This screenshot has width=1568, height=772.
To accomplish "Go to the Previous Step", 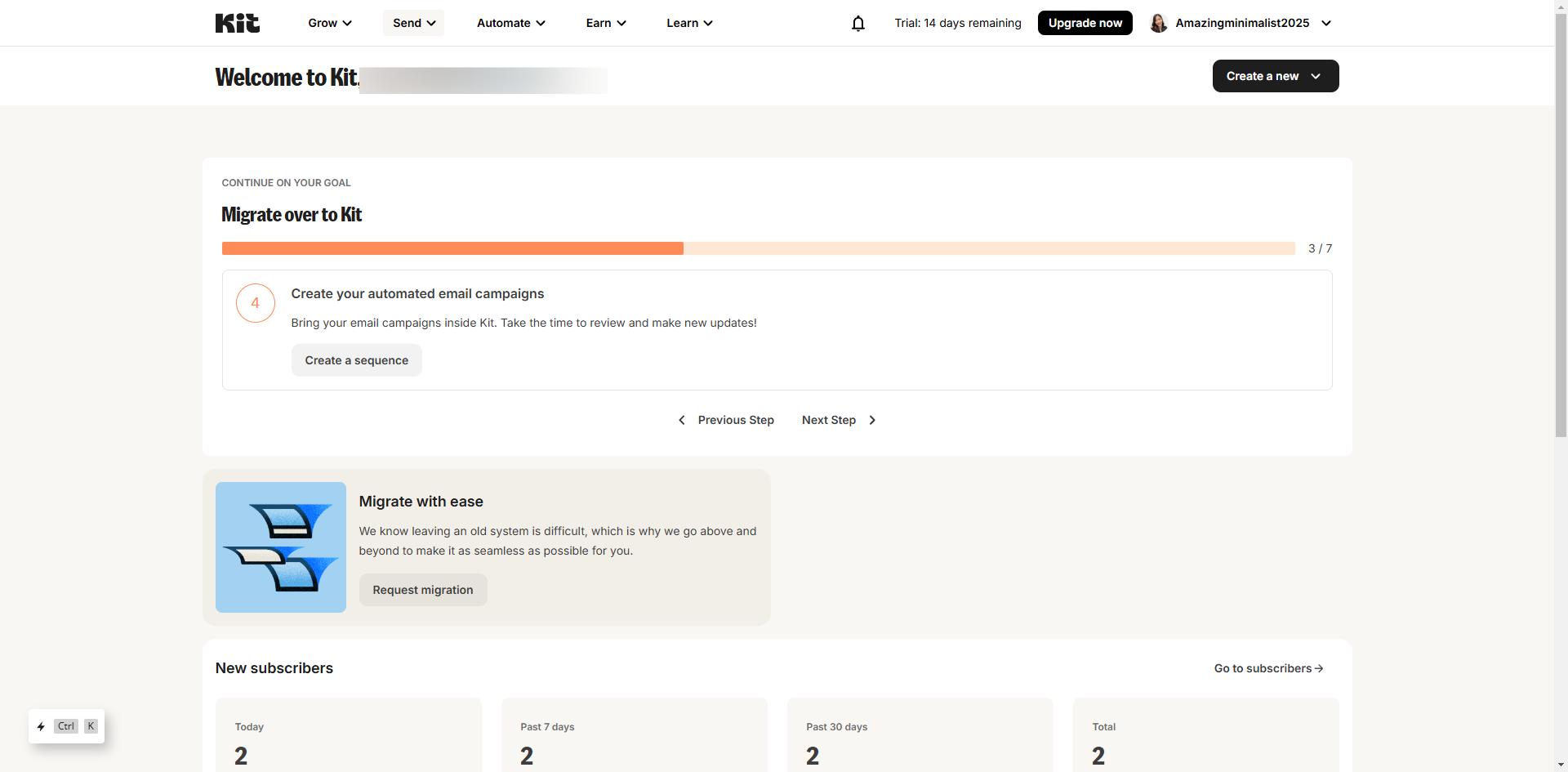I will click(726, 420).
